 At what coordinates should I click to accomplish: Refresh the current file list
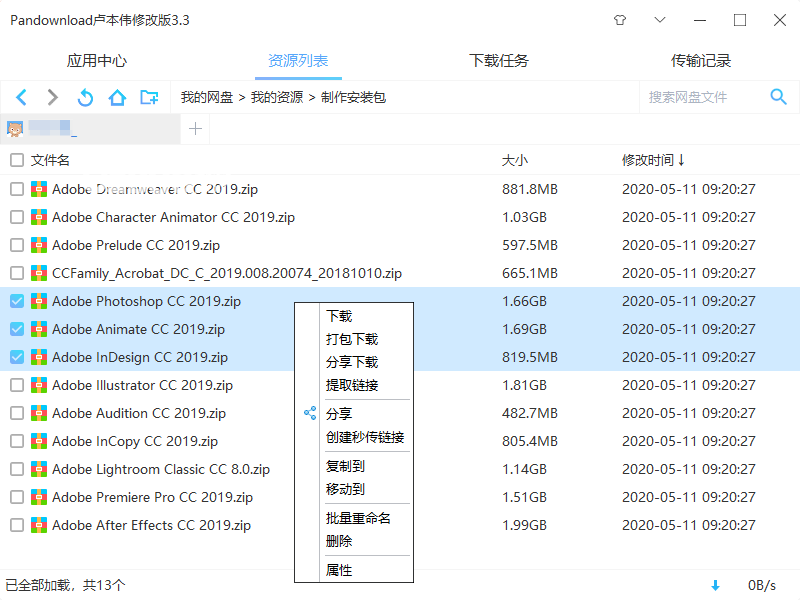(85, 97)
